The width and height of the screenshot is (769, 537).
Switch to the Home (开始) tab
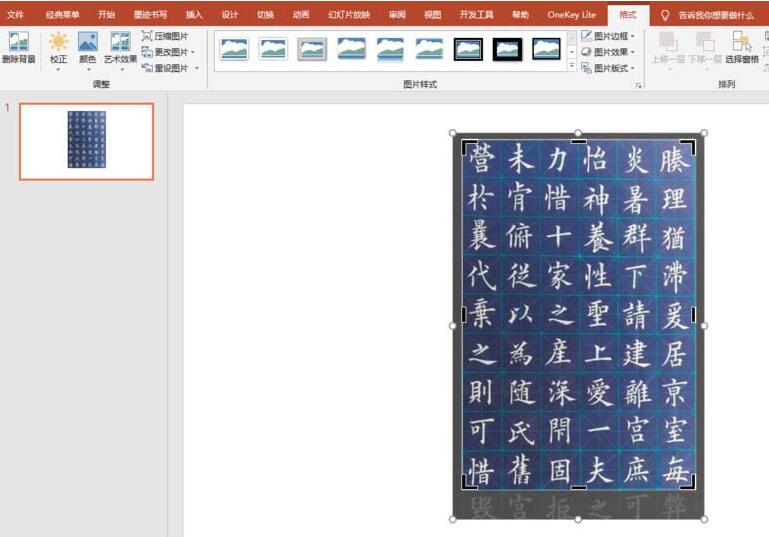click(106, 15)
